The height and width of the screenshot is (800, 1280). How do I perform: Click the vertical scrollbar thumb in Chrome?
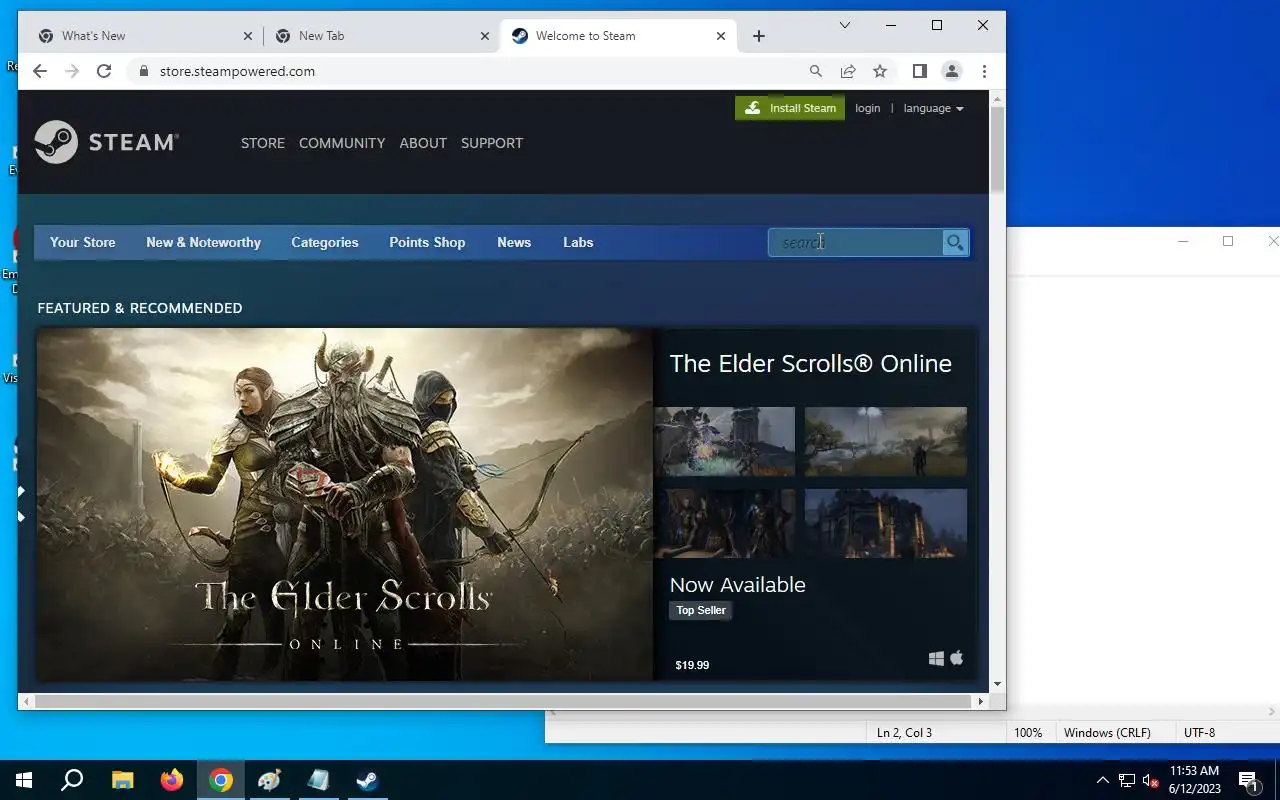997,148
